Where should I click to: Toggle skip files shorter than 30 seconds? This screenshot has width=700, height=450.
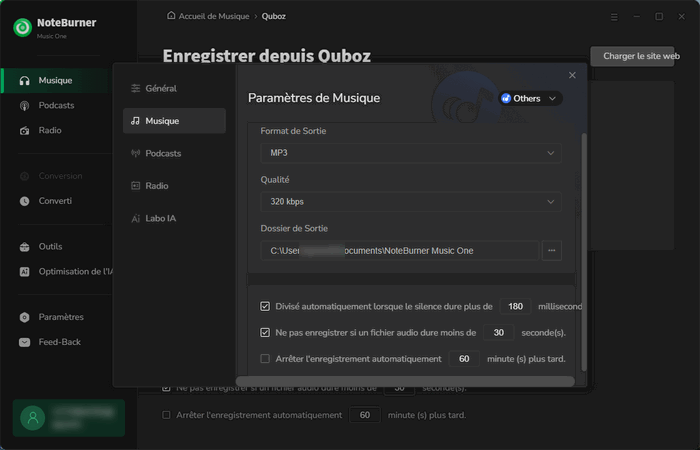[265, 333]
